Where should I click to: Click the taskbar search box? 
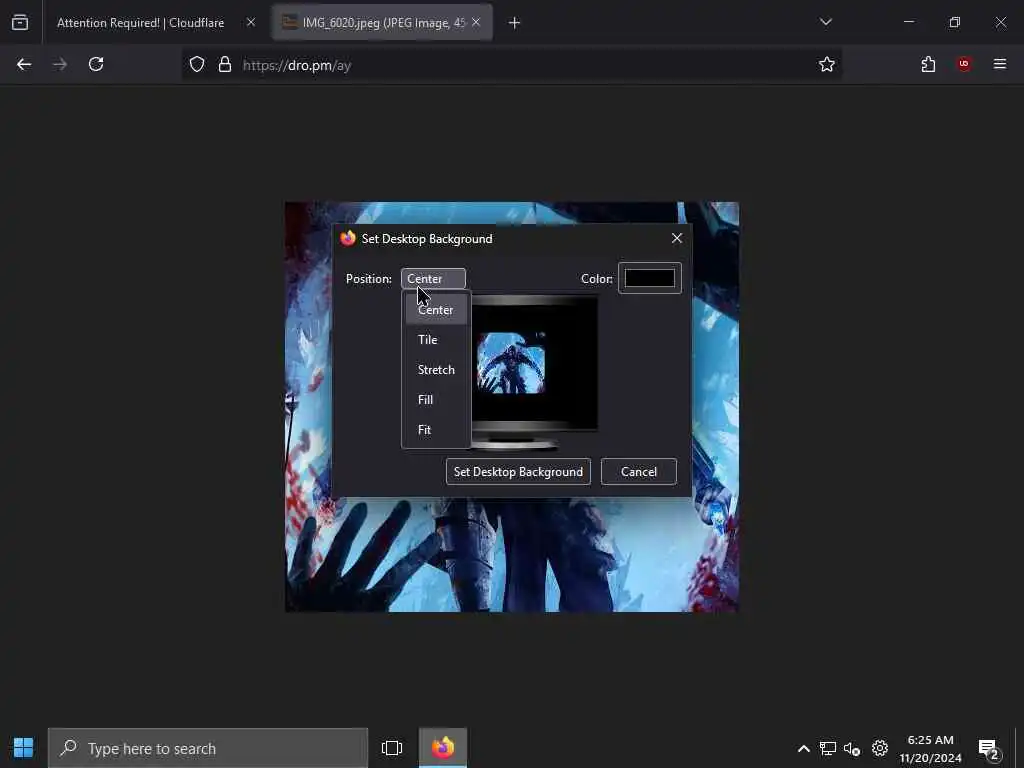click(208, 748)
